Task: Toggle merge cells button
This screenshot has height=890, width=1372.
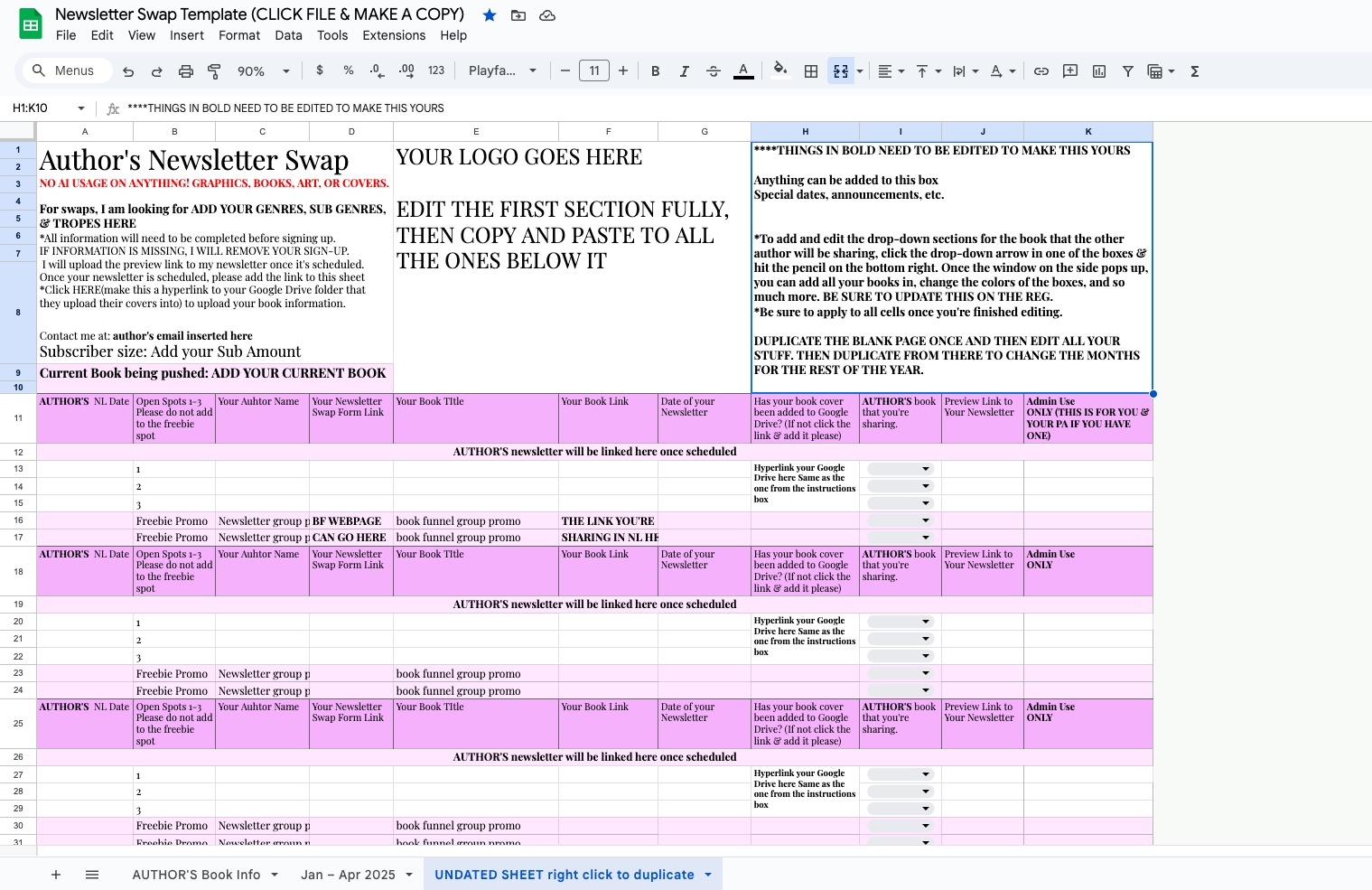Action: (840, 71)
